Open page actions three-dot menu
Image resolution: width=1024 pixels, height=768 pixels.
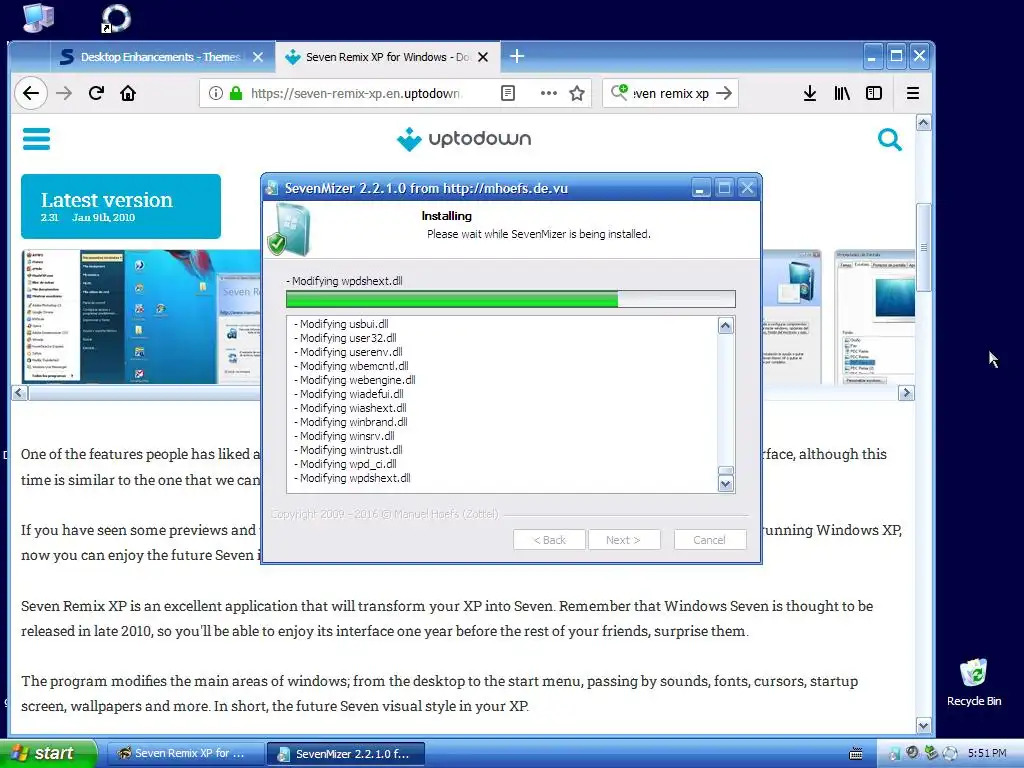pos(549,93)
